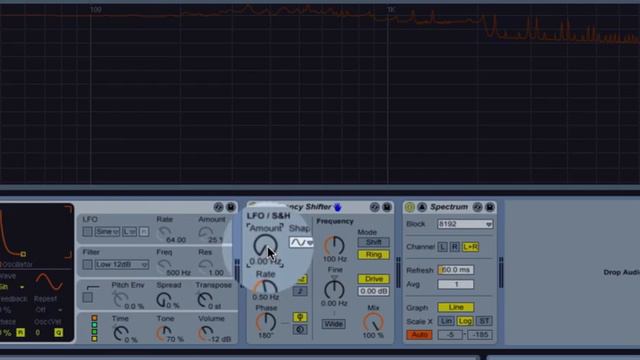Click the Refresh 60.0 ms field
The height and width of the screenshot is (360, 640).
pos(456,270)
